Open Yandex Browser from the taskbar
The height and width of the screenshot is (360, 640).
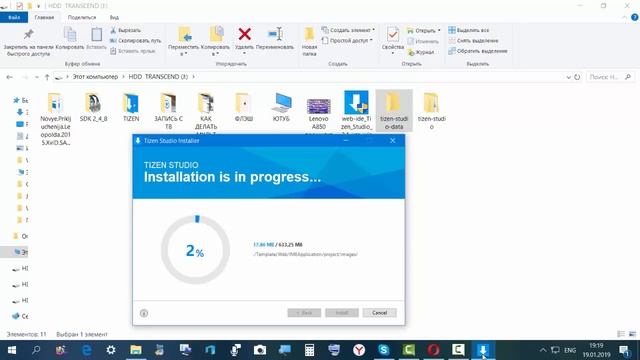[x=359, y=350]
